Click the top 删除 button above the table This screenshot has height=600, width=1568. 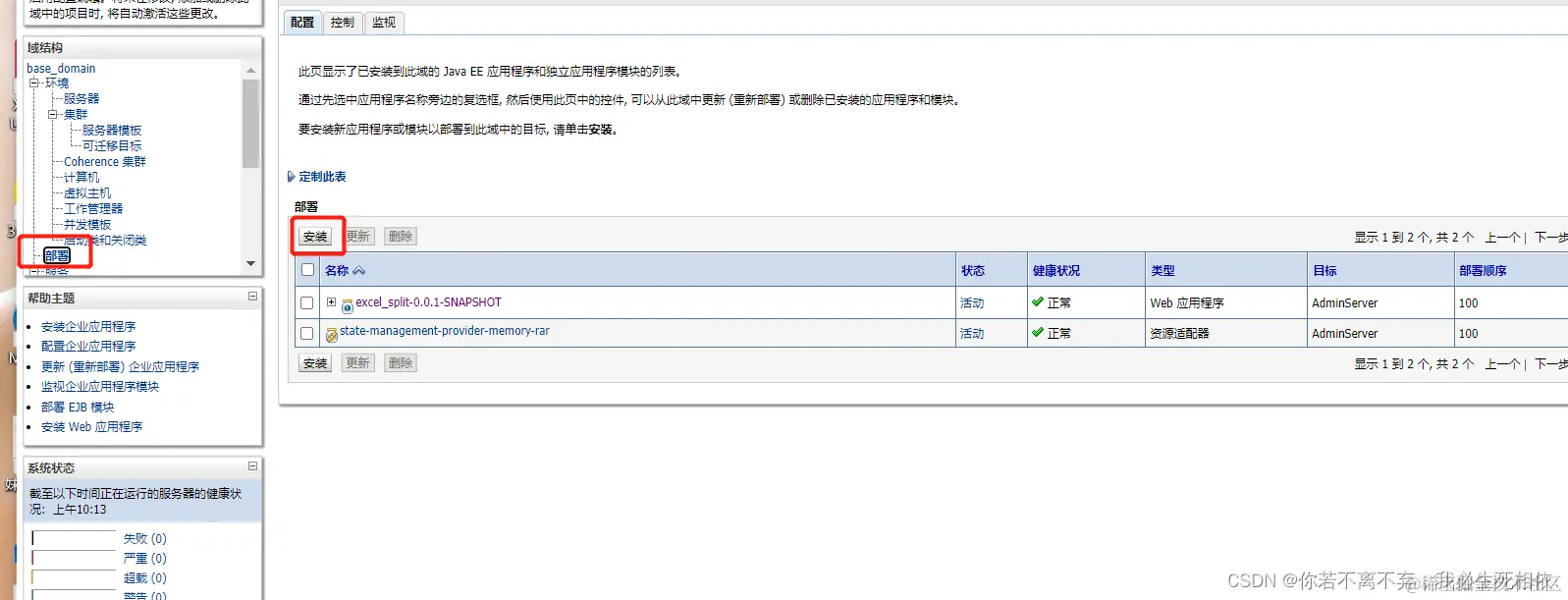401,237
